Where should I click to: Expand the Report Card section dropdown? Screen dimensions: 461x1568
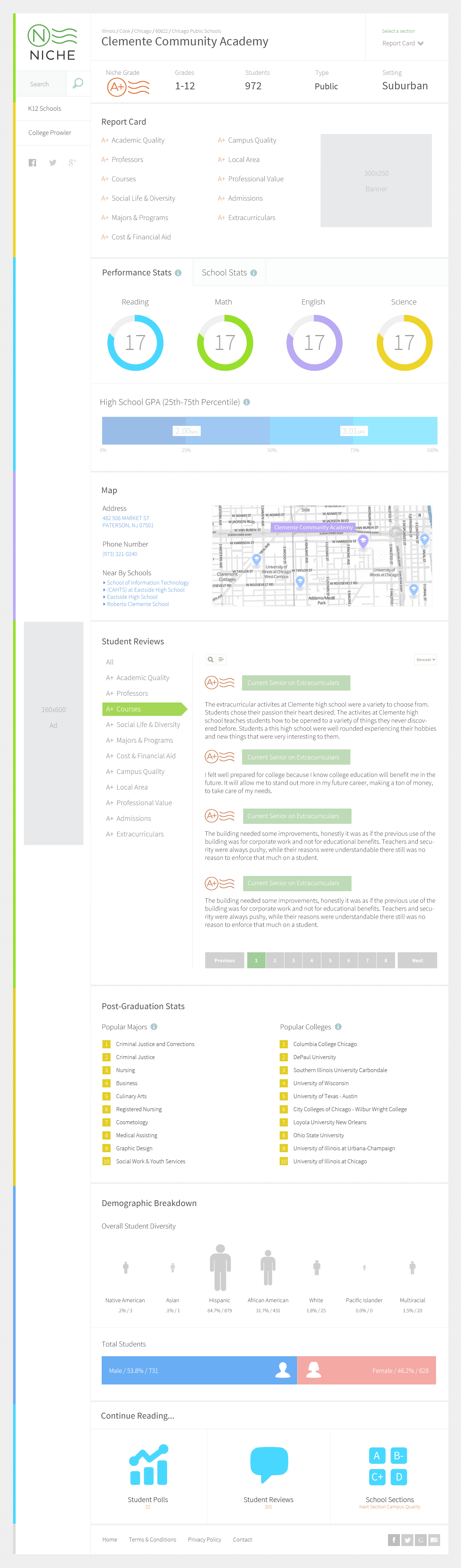click(x=403, y=43)
